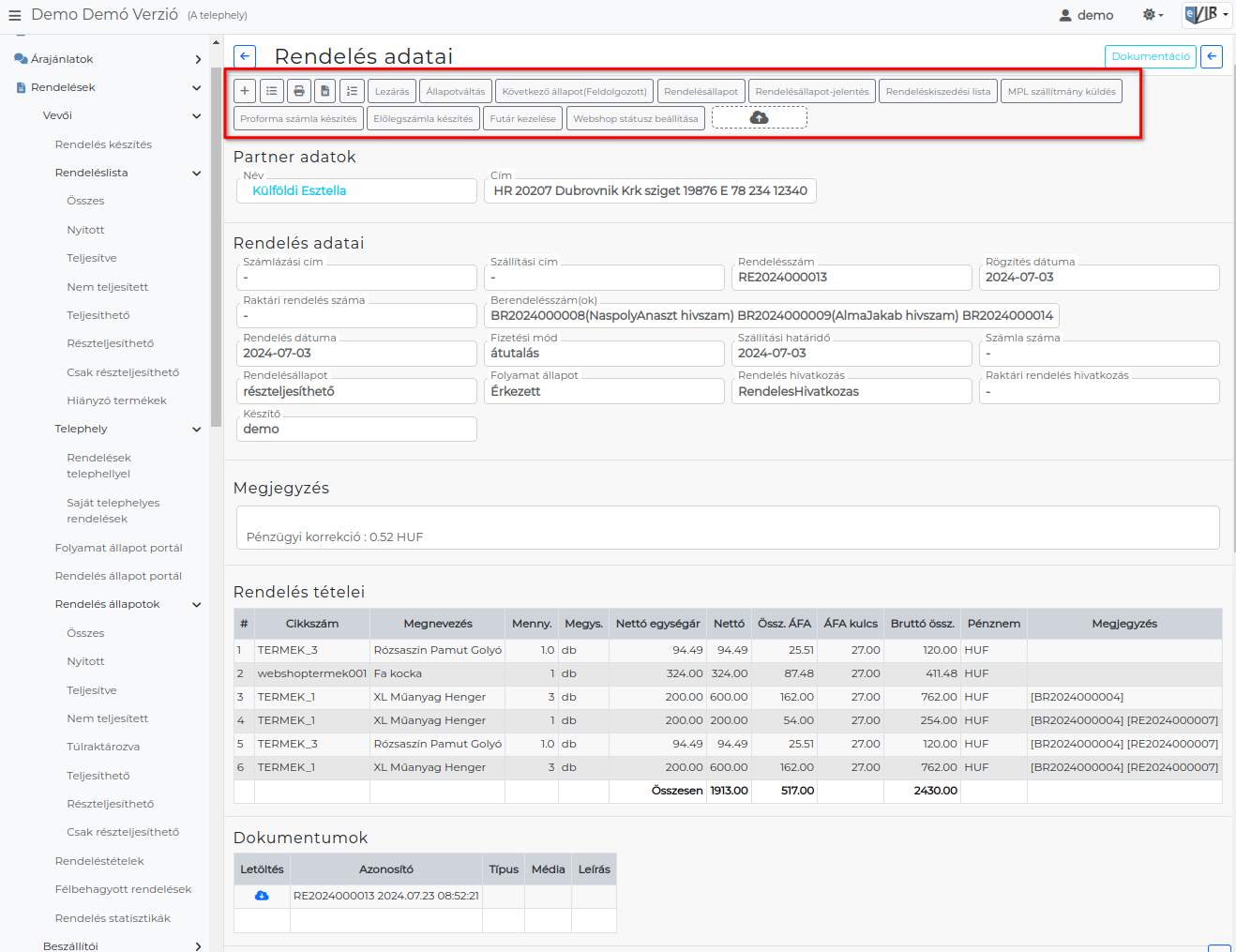The height and width of the screenshot is (952, 1236).
Task: Open the hamburger menu icon
Action: 14,15
